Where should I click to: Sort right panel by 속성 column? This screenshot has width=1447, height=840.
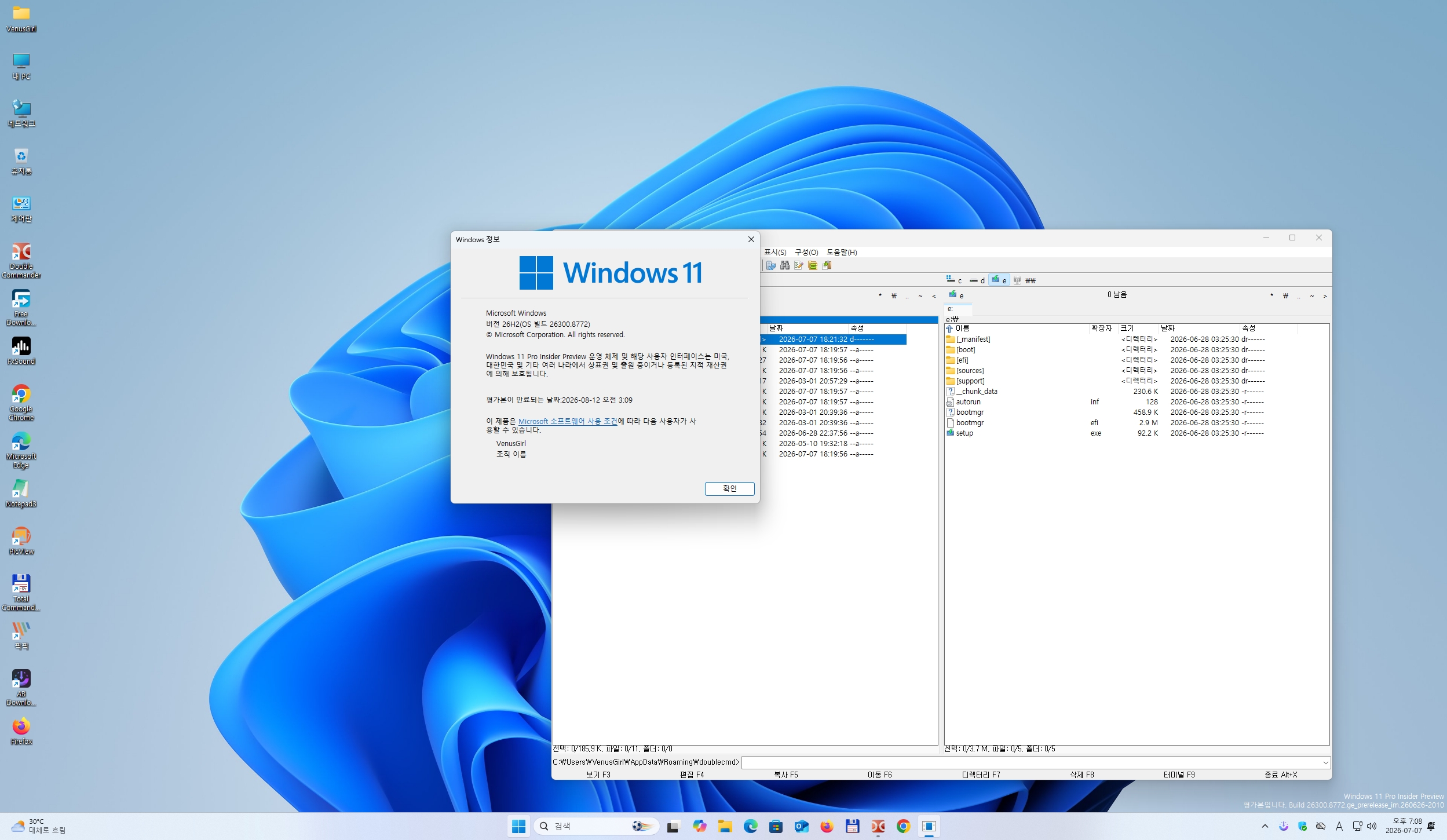1269,328
